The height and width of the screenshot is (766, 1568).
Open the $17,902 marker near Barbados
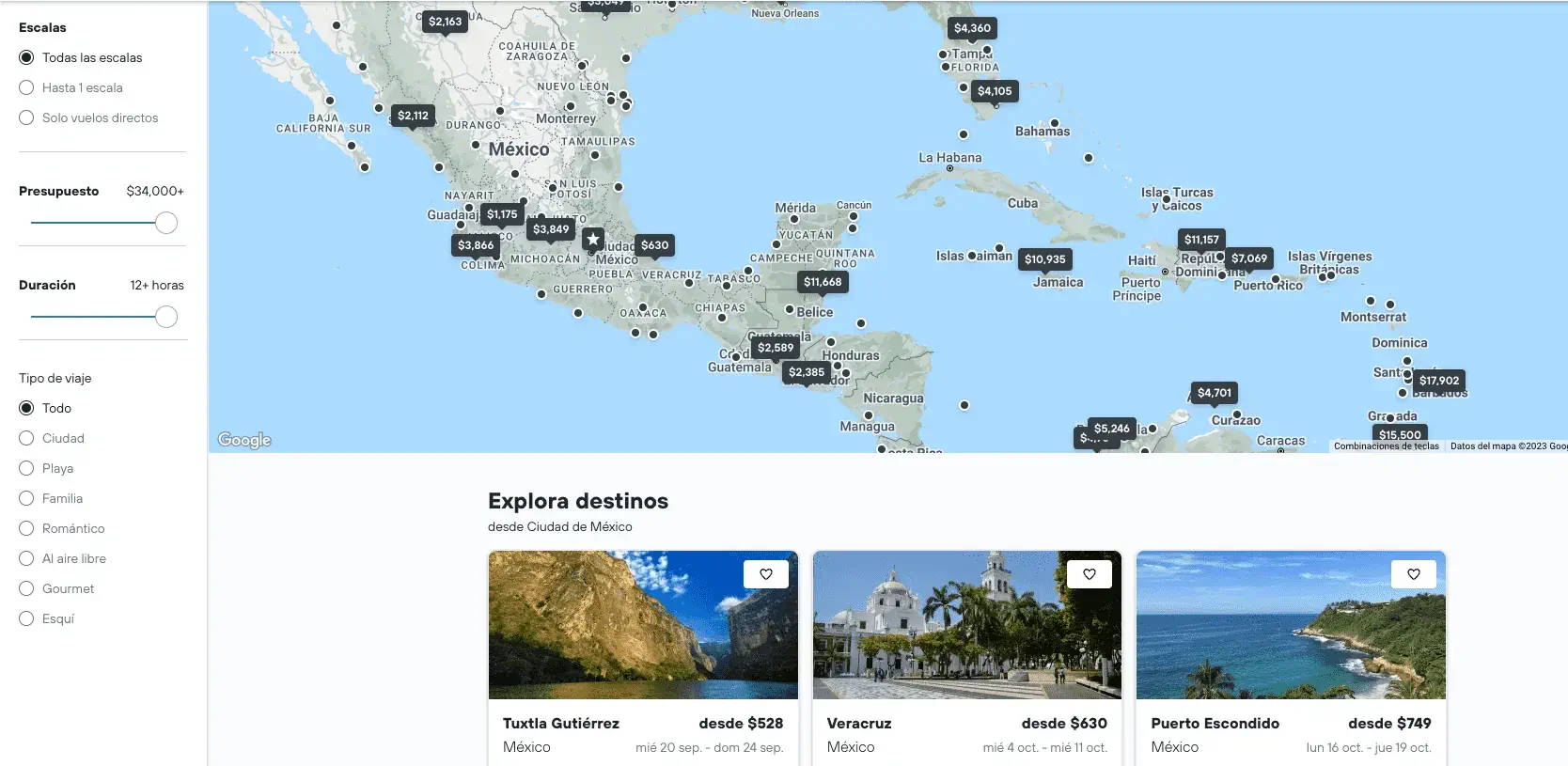[1438, 381]
